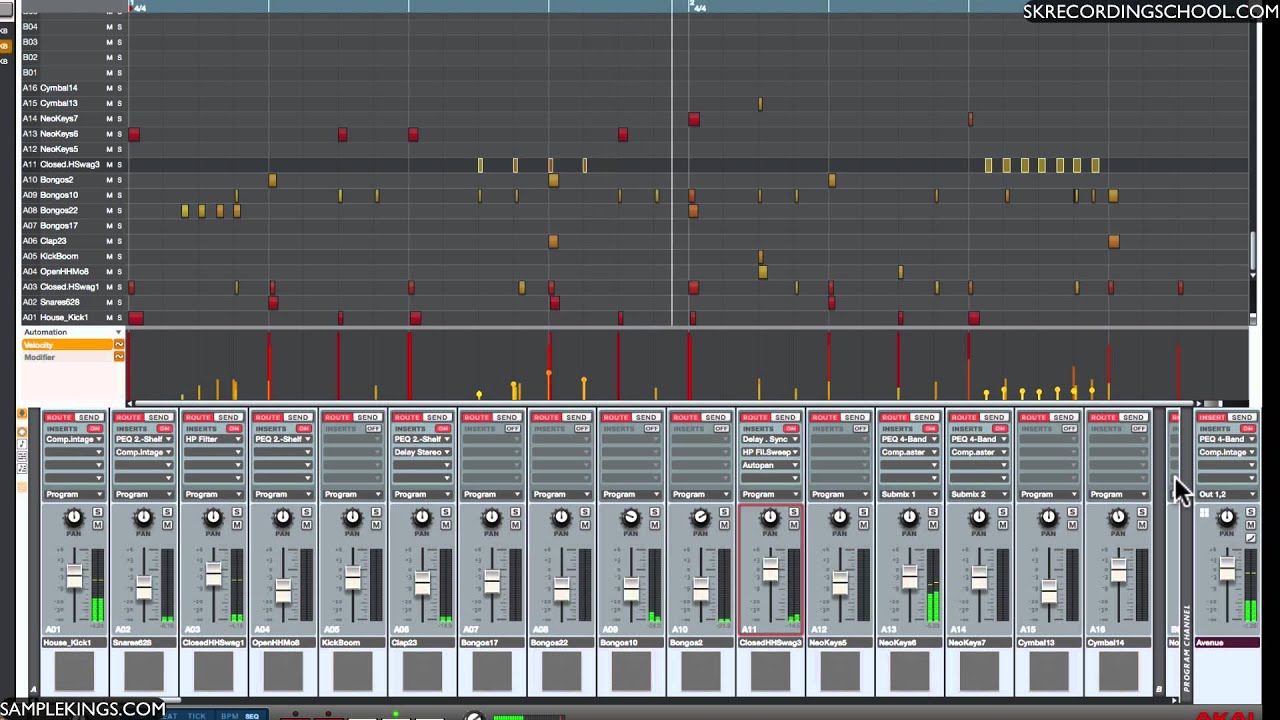Click the master channel automation line icon
Image resolution: width=1280 pixels, height=720 pixels.
[x=1250, y=538]
